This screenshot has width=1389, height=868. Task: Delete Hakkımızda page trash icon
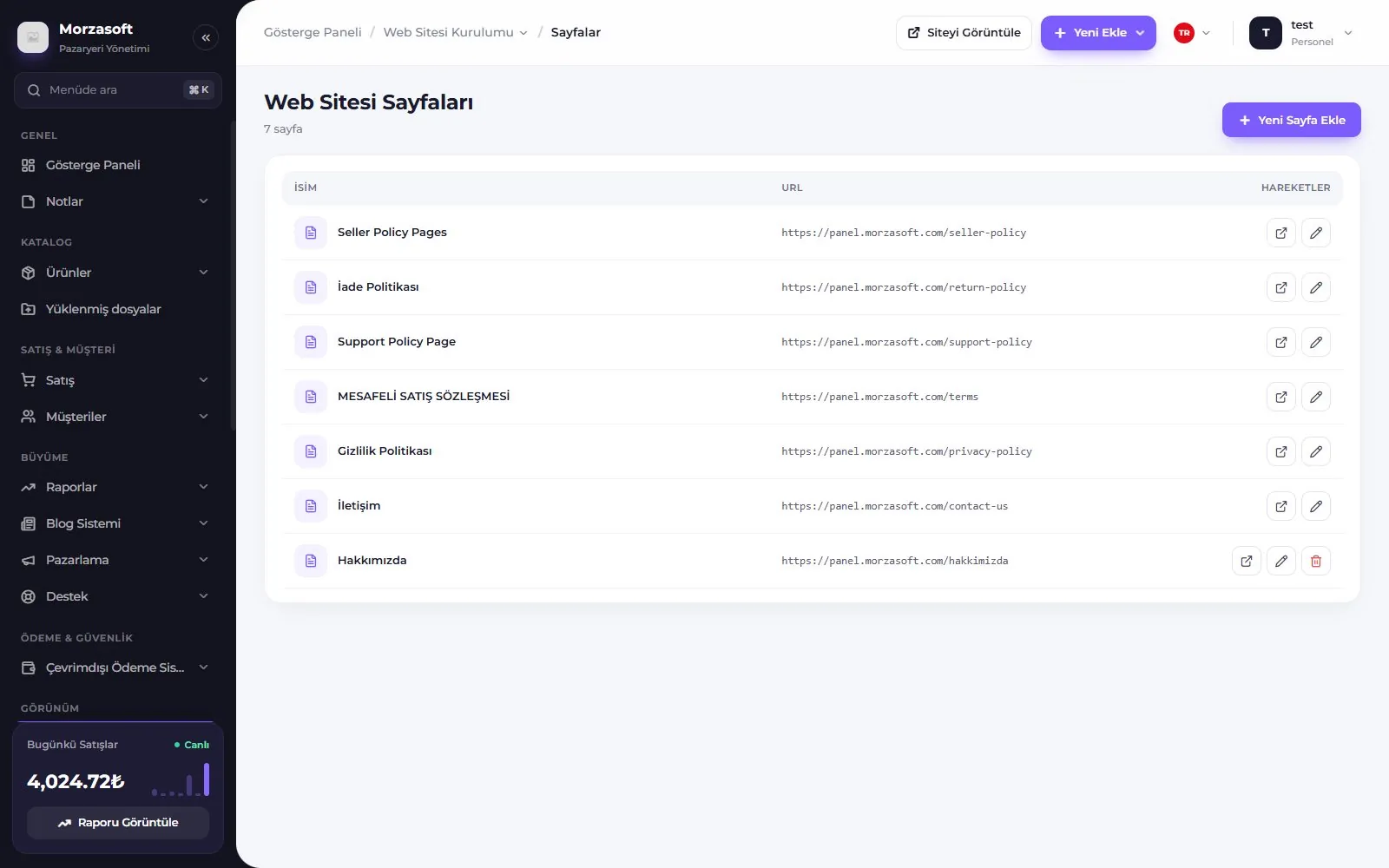tap(1316, 561)
